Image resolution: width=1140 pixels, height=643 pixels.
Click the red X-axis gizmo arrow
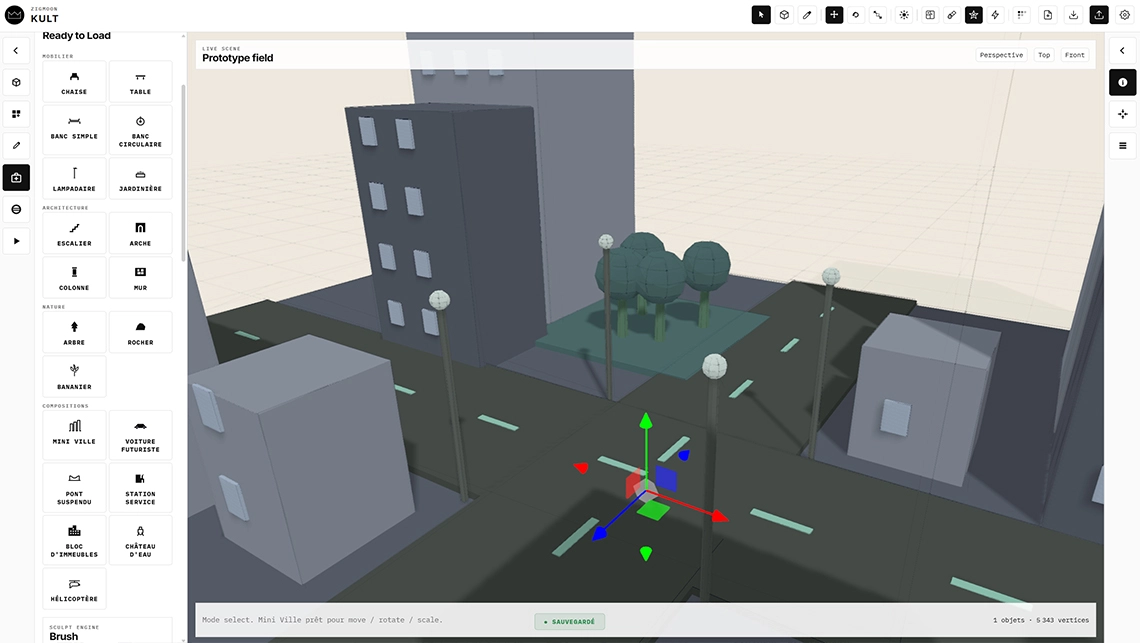point(719,516)
